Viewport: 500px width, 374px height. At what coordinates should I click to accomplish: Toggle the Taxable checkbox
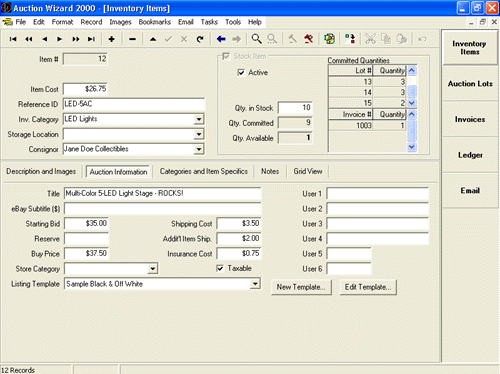tap(220, 268)
